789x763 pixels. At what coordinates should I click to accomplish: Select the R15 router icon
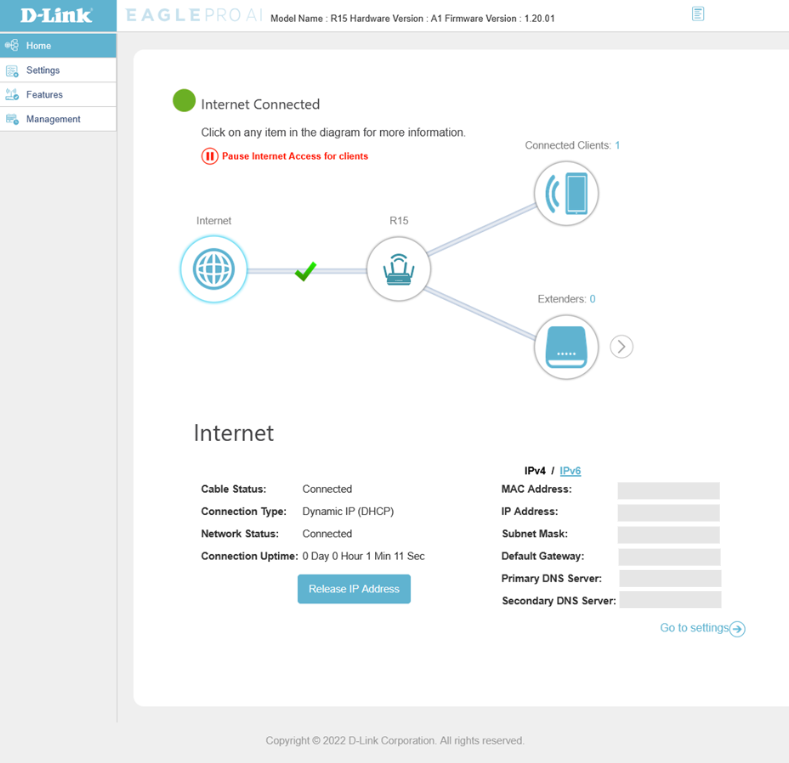tap(398, 269)
